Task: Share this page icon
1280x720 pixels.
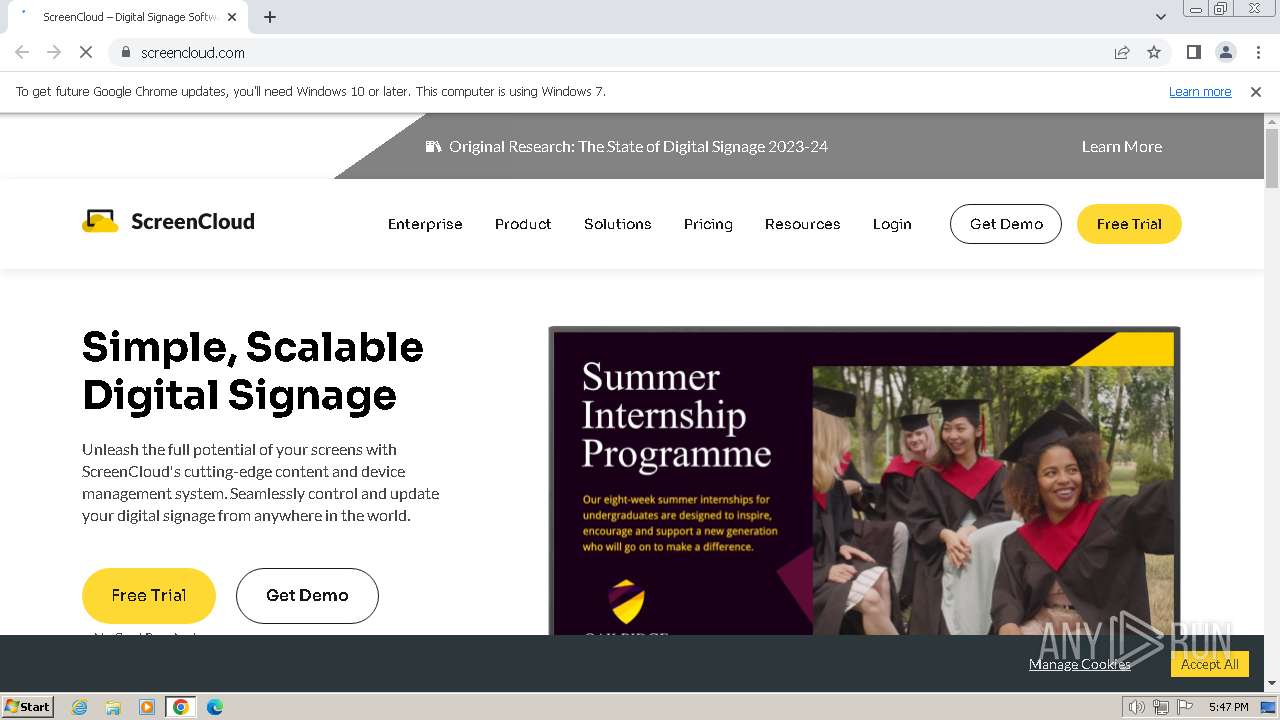Action: pyautogui.click(x=1122, y=52)
